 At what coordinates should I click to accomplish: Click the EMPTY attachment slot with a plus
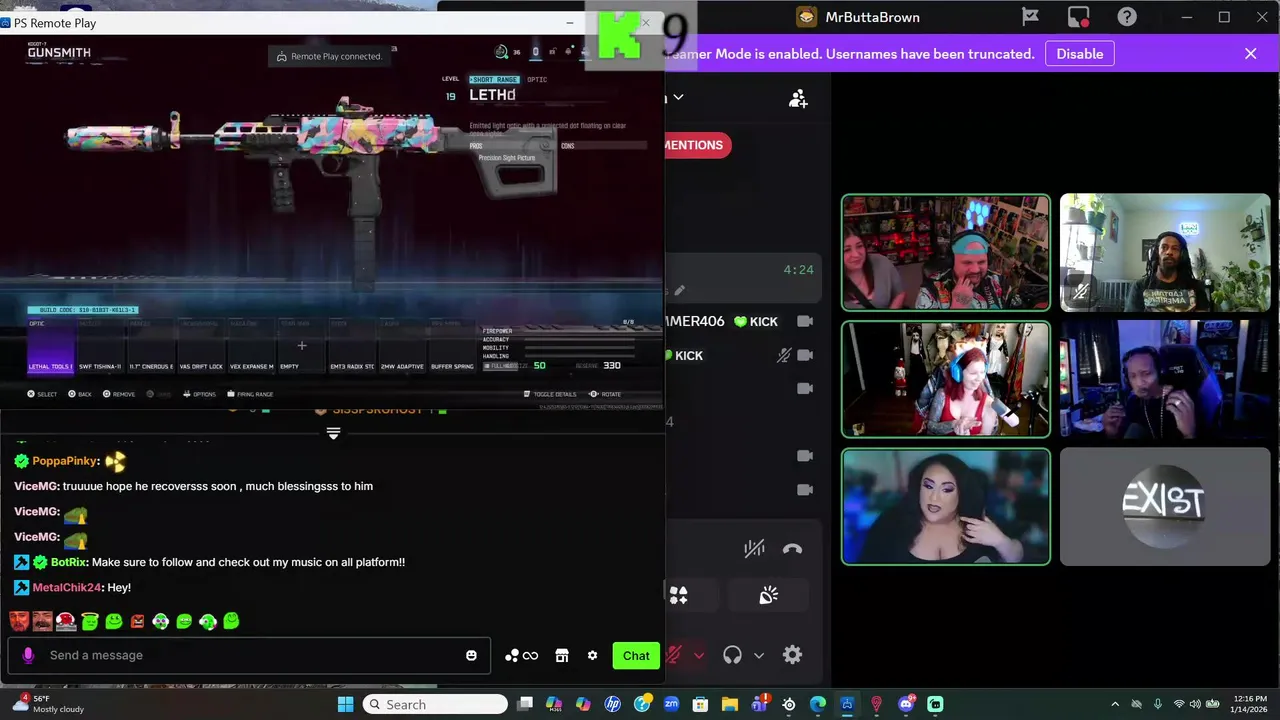(301, 347)
